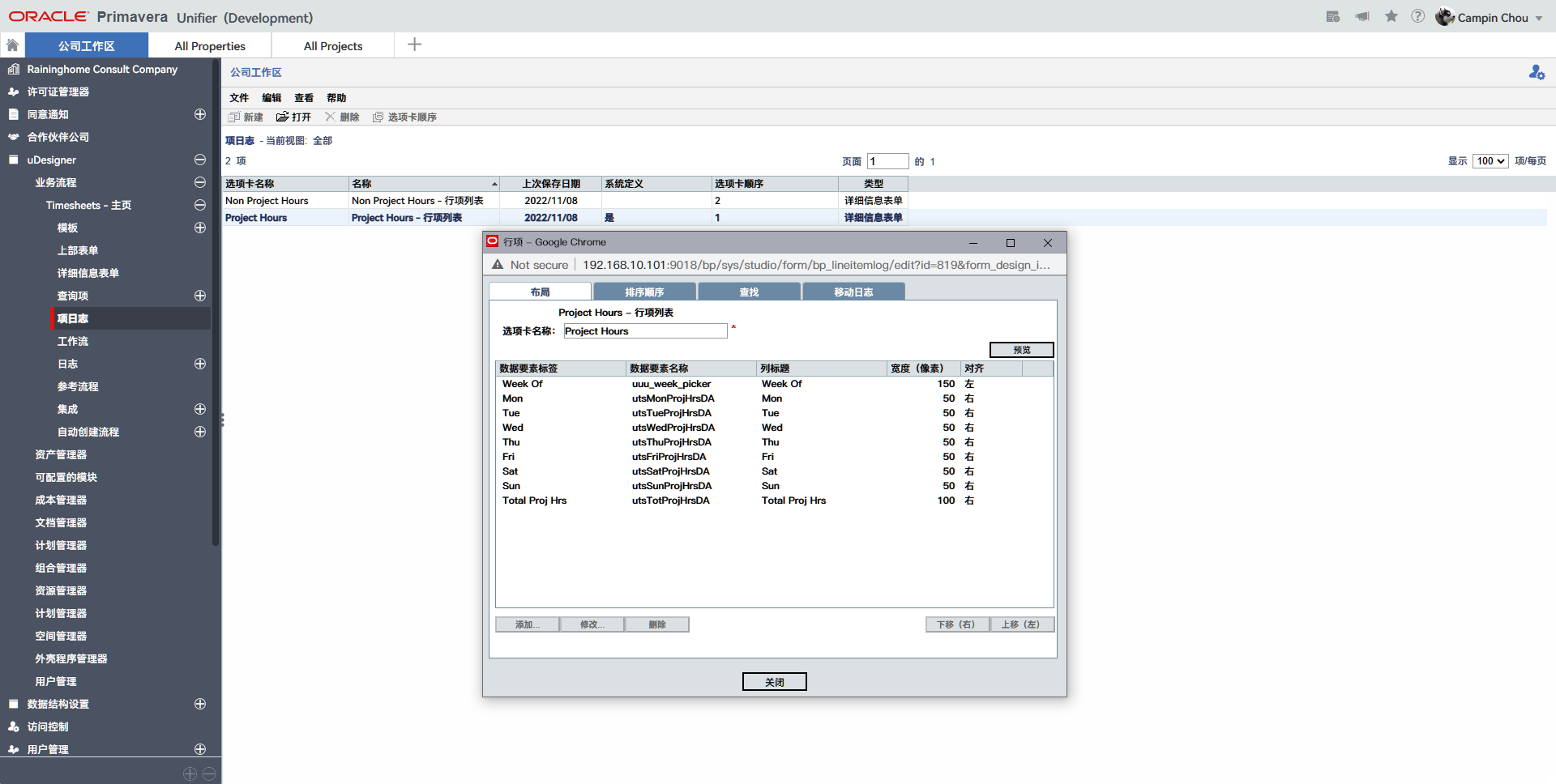Select Week Of row in popup list

tap(774, 384)
